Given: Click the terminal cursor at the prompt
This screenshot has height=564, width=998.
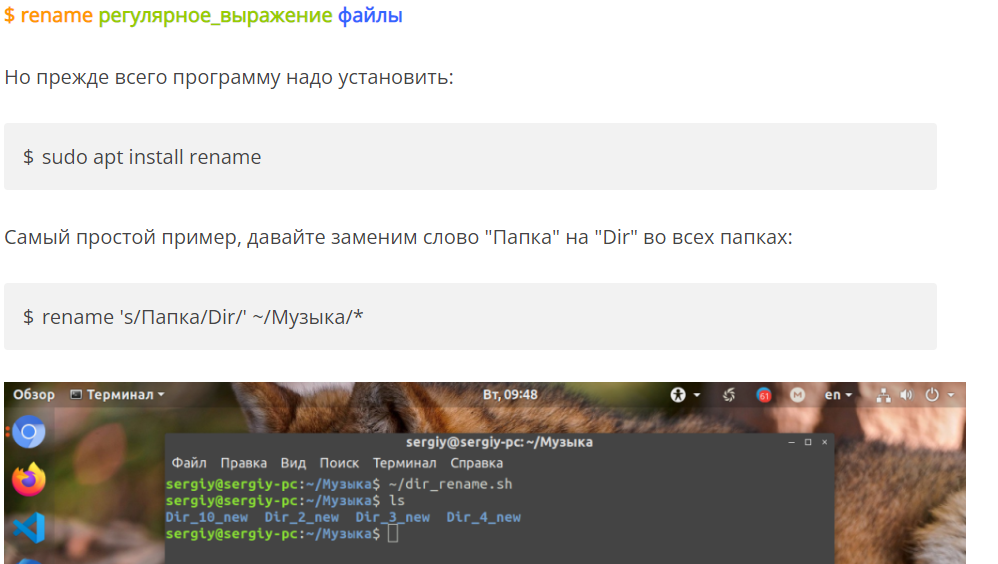Looking at the screenshot, I should click(x=393, y=533).
